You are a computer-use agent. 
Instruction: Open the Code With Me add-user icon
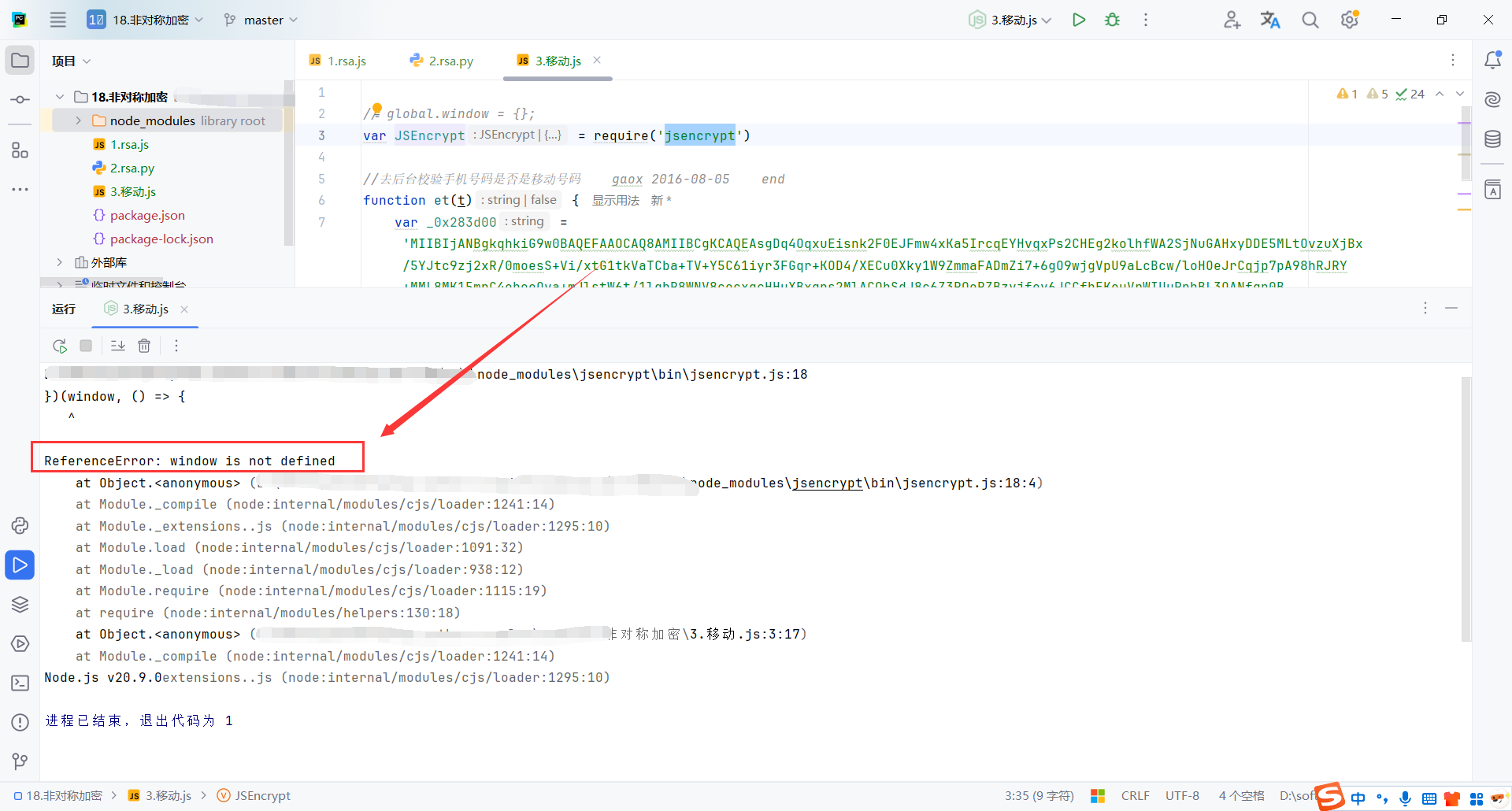pos(1232,20)
